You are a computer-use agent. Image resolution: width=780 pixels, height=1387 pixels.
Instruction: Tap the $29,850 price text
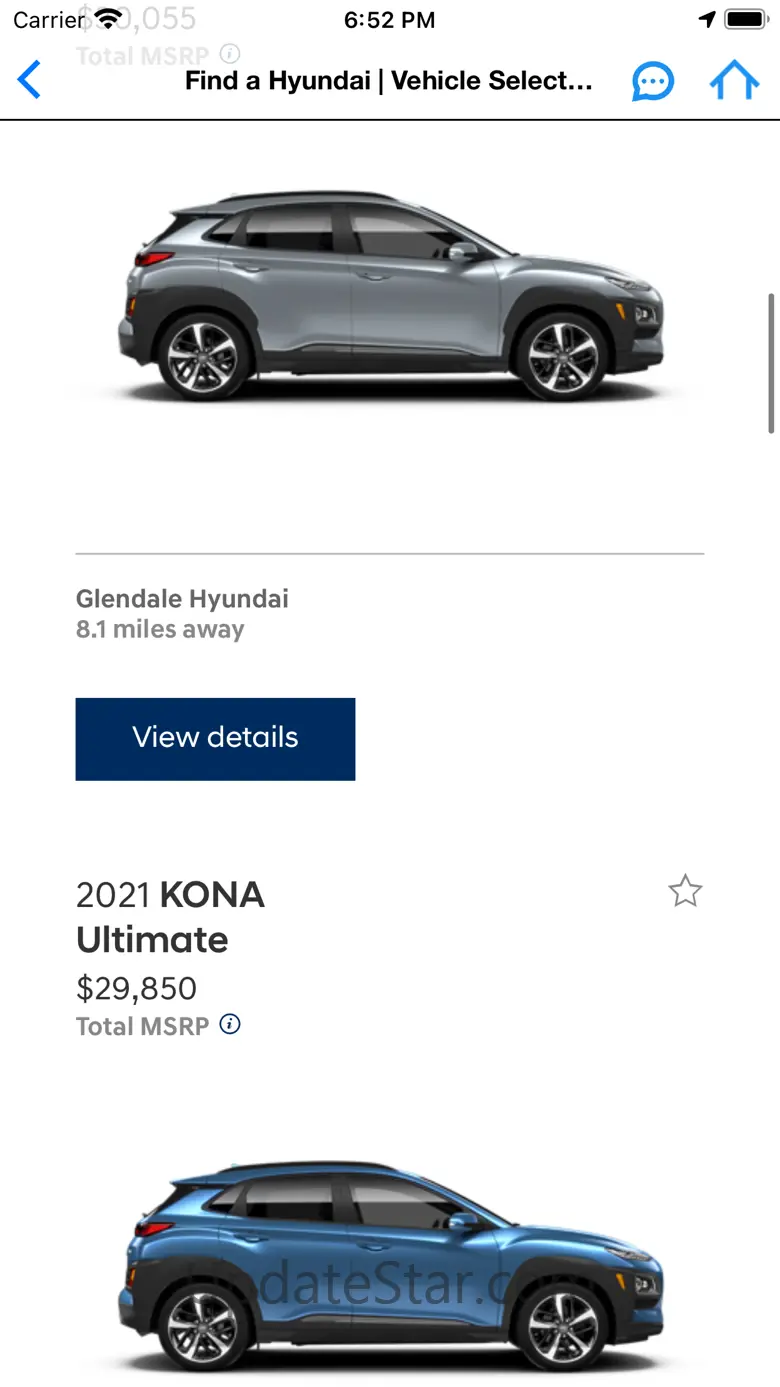(136, 989)
